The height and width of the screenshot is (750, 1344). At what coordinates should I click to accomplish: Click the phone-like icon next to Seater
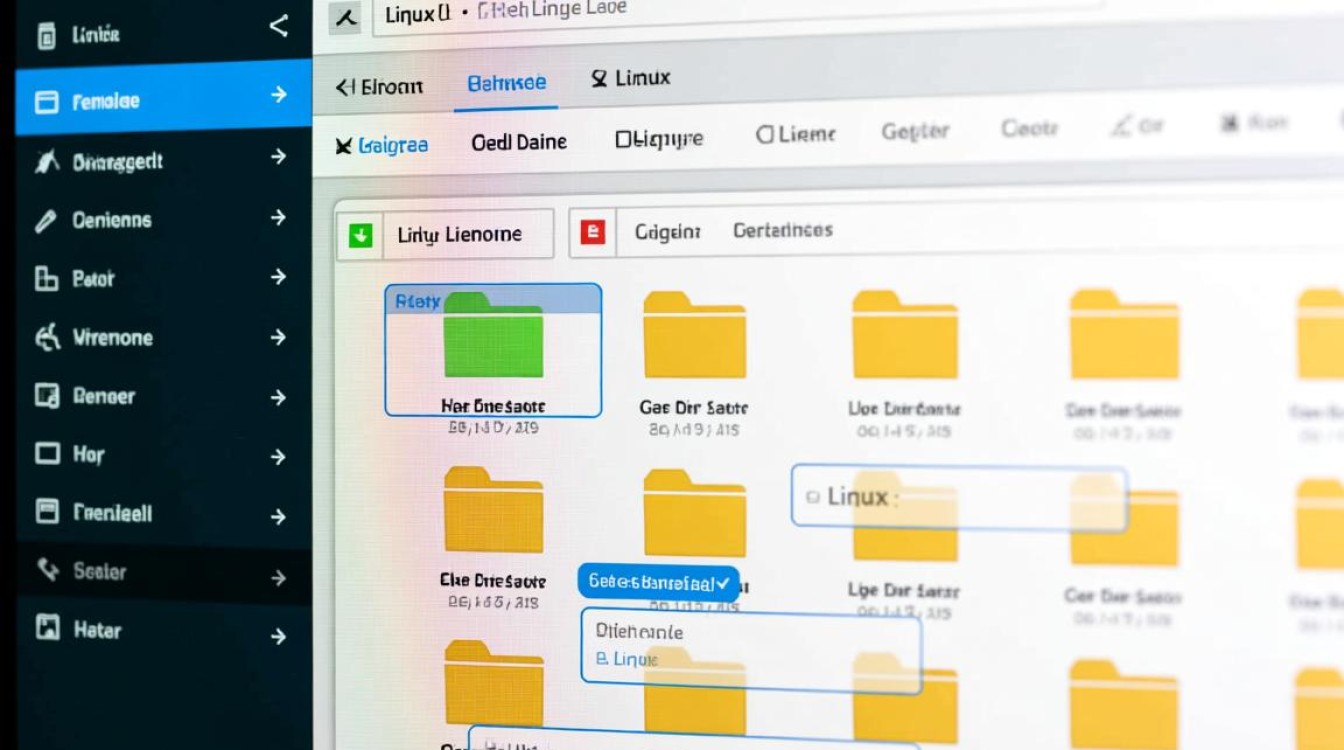47,571
